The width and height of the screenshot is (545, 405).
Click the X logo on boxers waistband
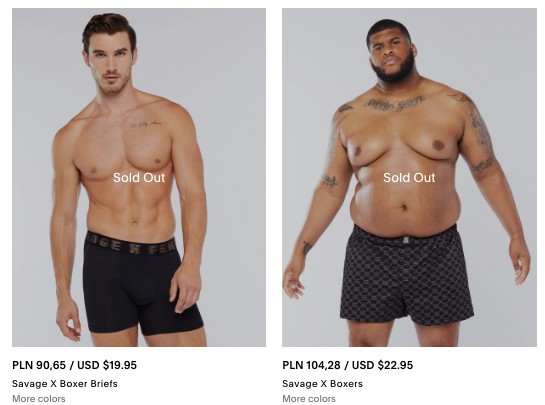405,240
